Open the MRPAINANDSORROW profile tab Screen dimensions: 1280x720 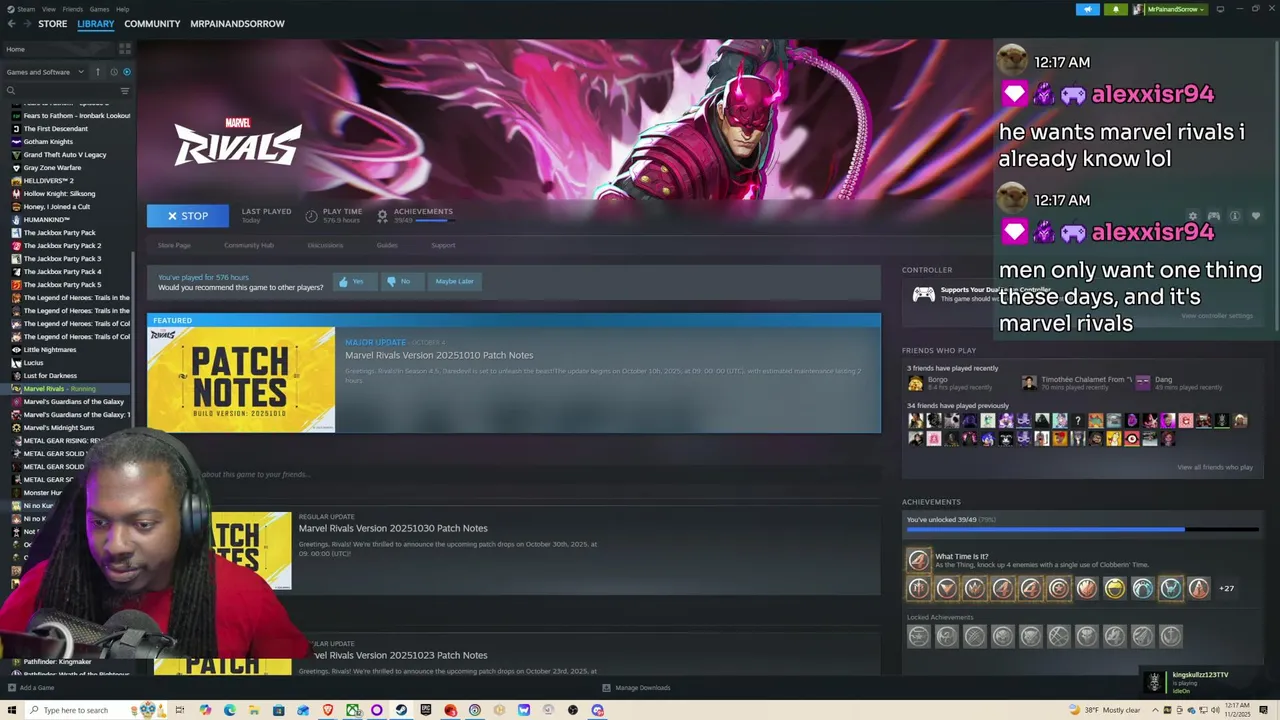point(237,23)
